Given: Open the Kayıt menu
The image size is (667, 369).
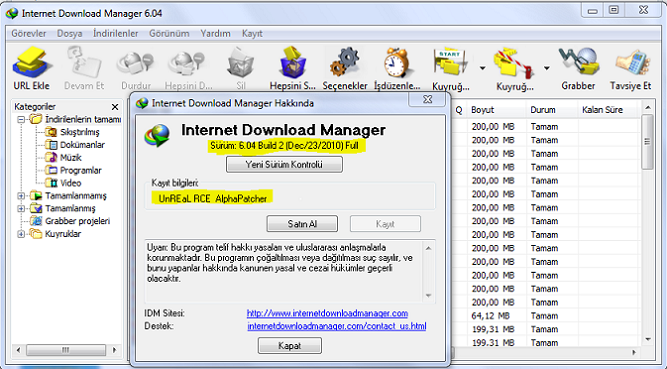Looking at the screenshot, I should coord(252,33).
